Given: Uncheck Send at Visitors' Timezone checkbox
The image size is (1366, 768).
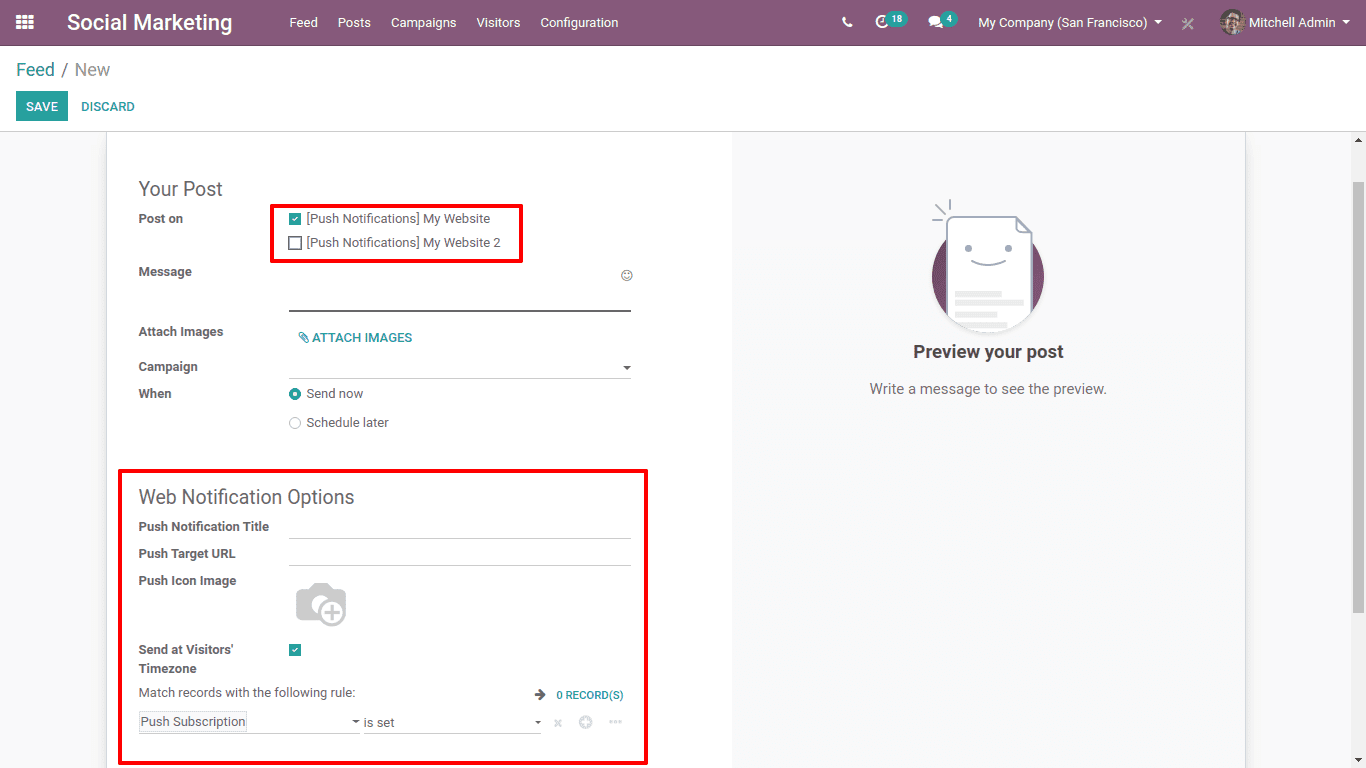Looking at the screenshot, I should [295, 650].
